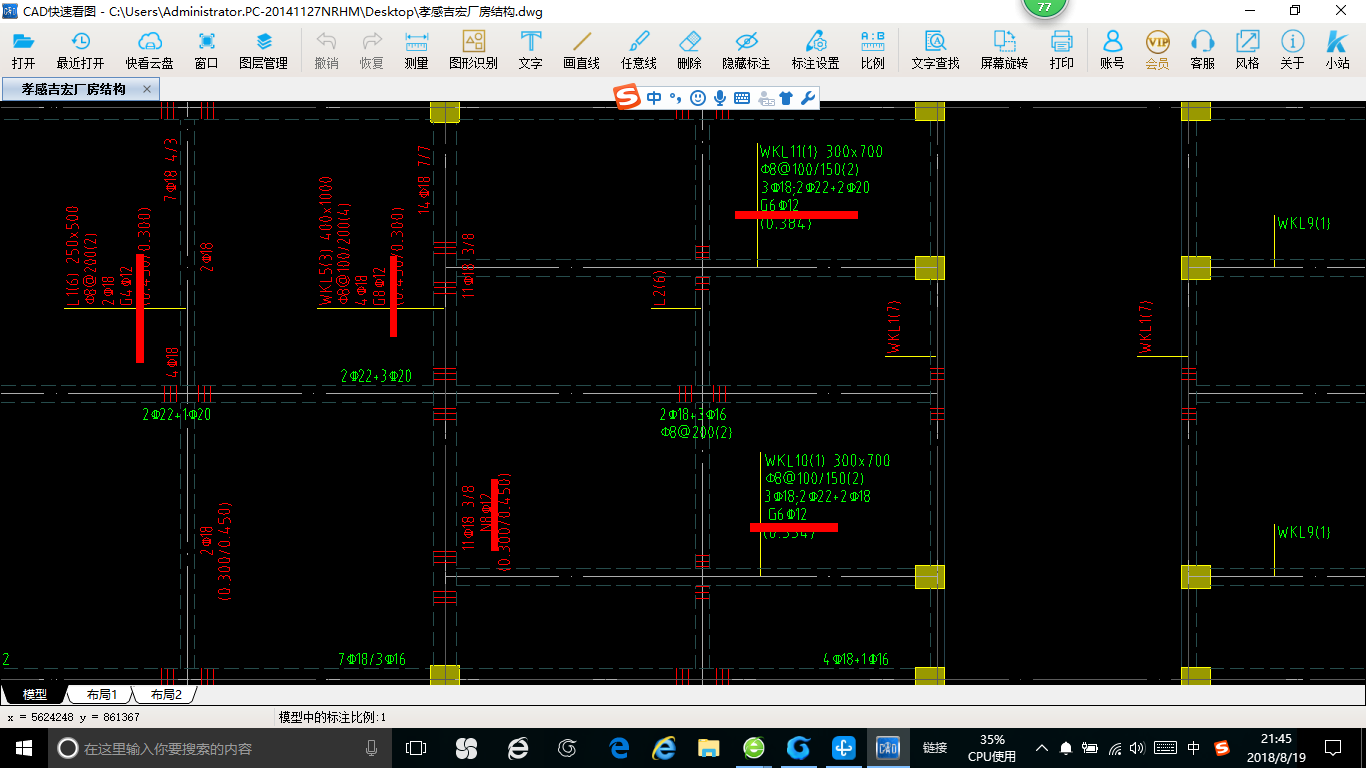This screenshot has width=1366, height=768.
Task: Open Windows notification center
Action: pyautogui.click(x=1333, y=747)
